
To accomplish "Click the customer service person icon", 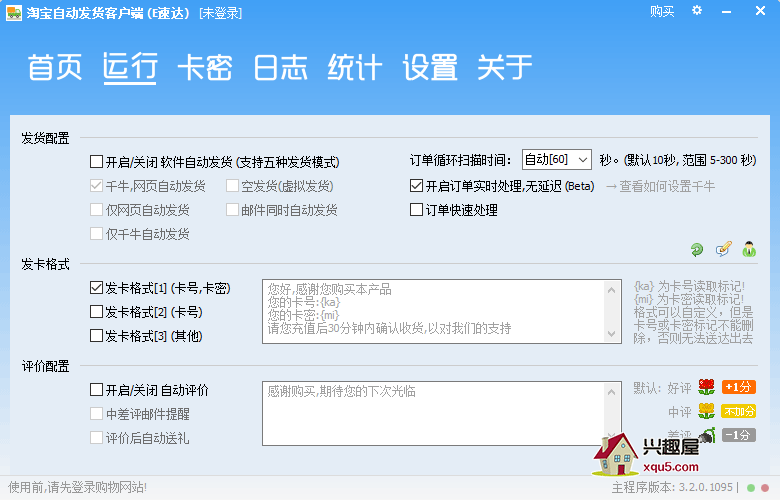I will [749, 249].
